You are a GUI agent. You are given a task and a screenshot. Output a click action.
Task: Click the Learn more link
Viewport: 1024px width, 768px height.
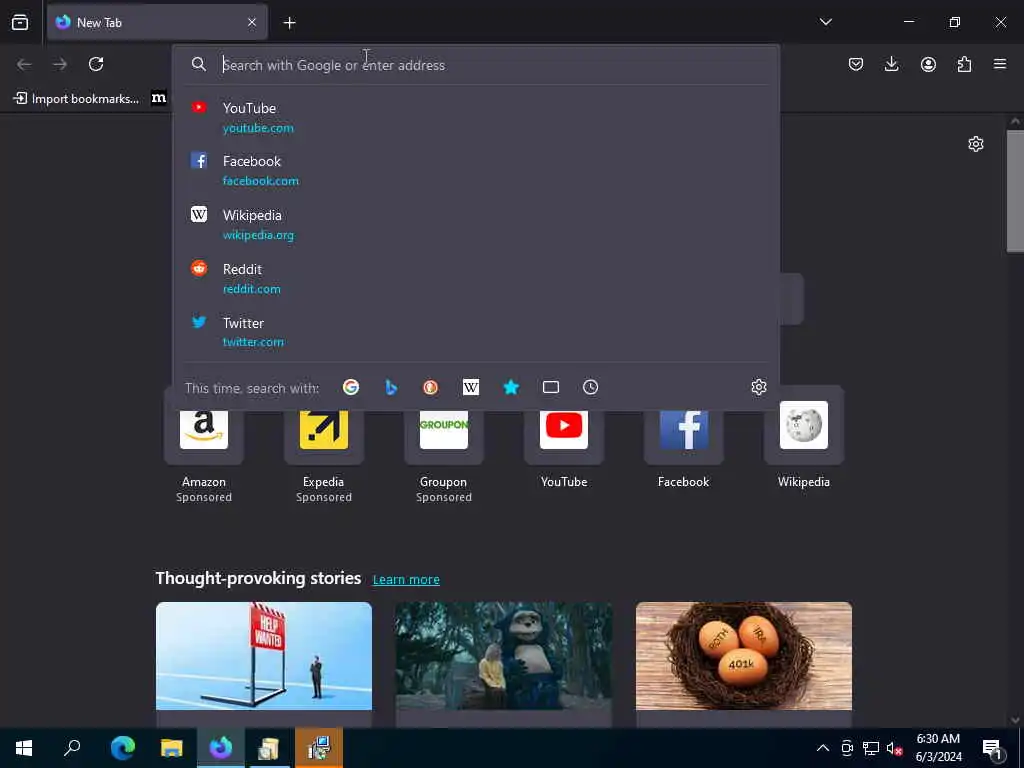pyautogui.click(x=406, y=579)
